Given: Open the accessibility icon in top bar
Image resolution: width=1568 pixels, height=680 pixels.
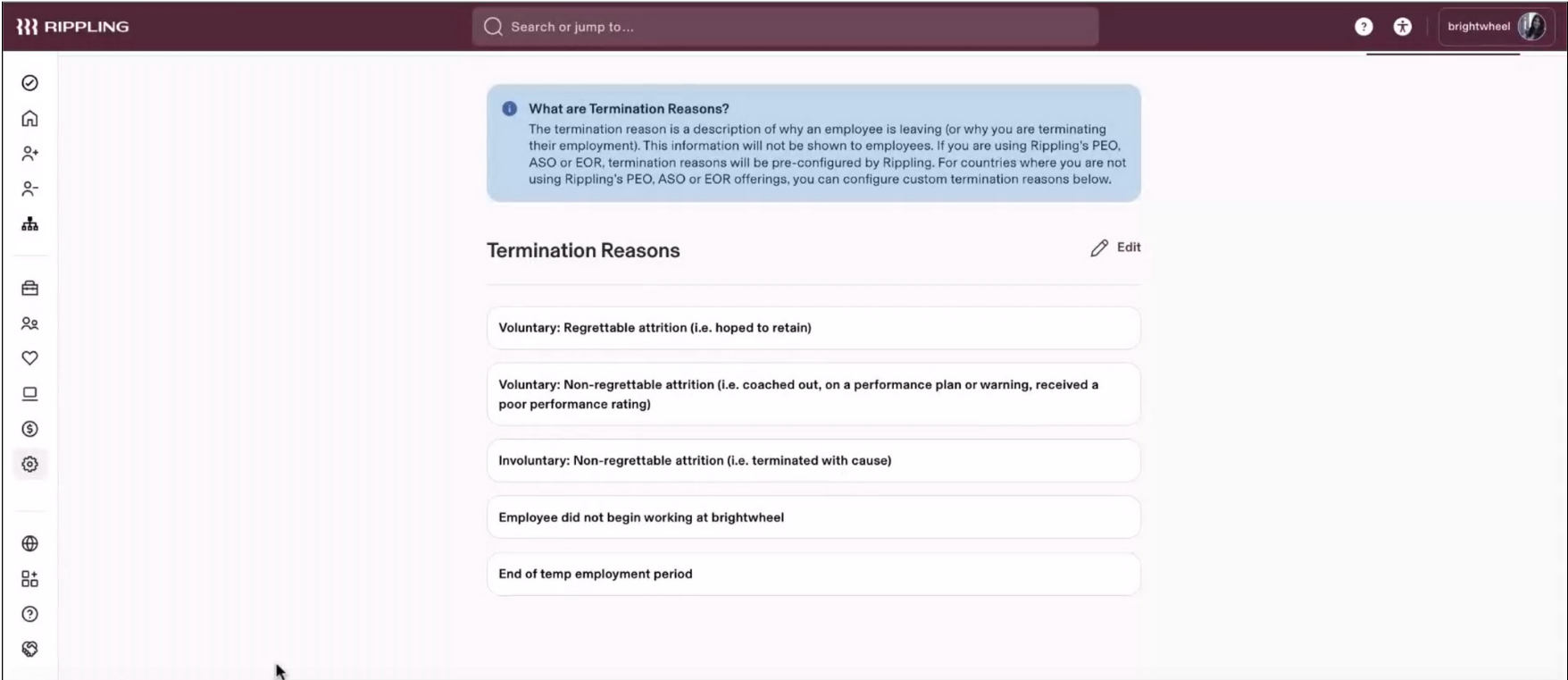Looking at the screenshot, I should pos(1403,27).
